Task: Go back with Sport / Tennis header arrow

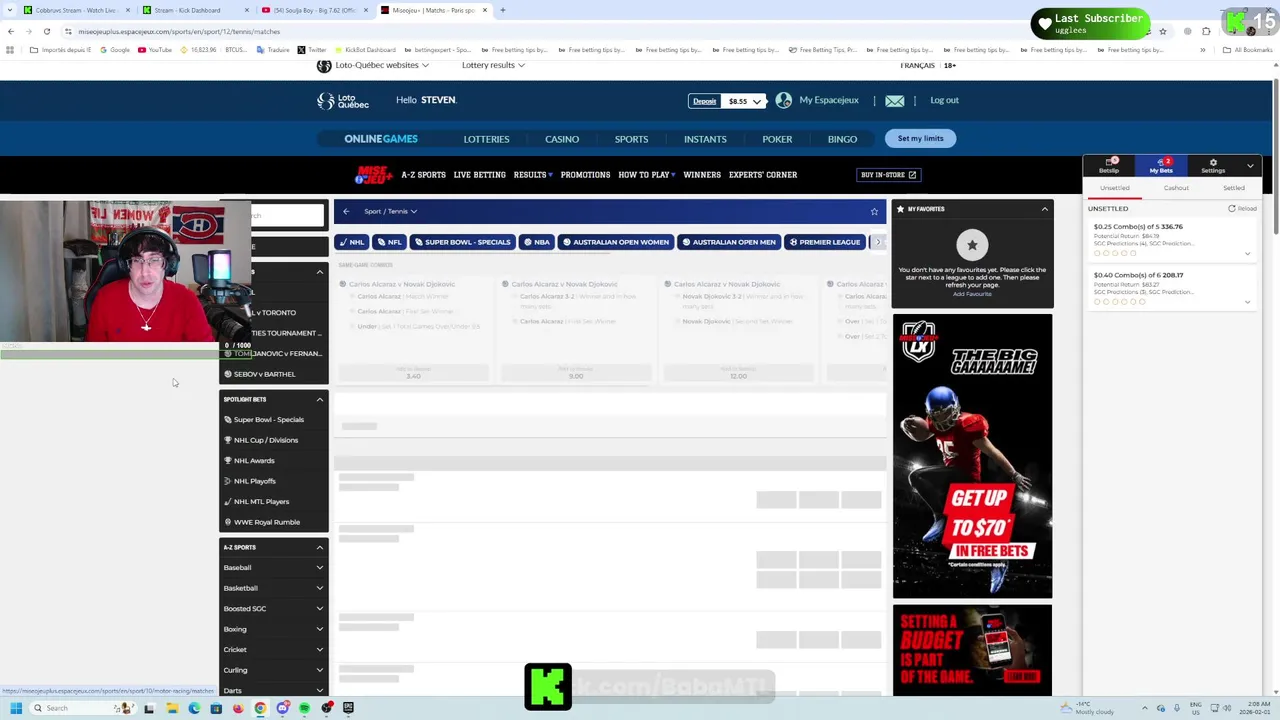Action: 346,211
